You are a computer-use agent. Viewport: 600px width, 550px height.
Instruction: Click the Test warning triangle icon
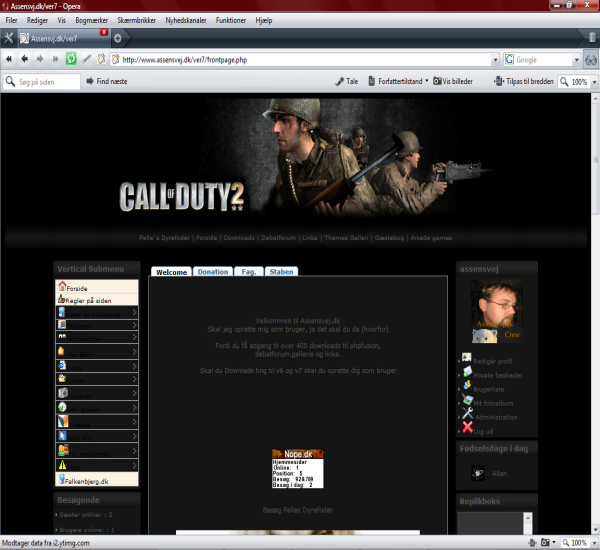pos(62,465)
